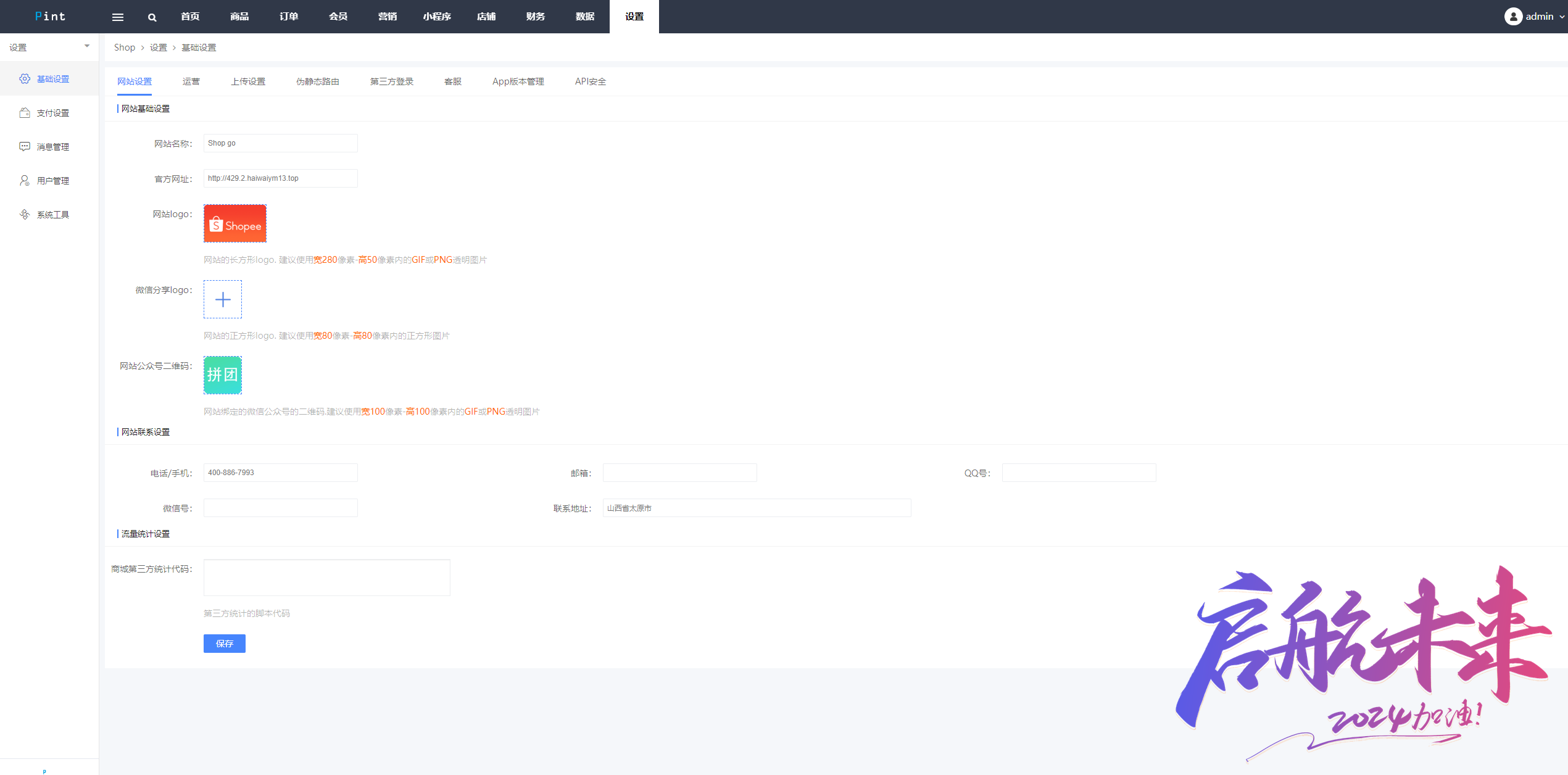The width and height of the screenshot is (1568, 775).
Task: Focus the 网站名称 input field
Action: coord(281,143)
